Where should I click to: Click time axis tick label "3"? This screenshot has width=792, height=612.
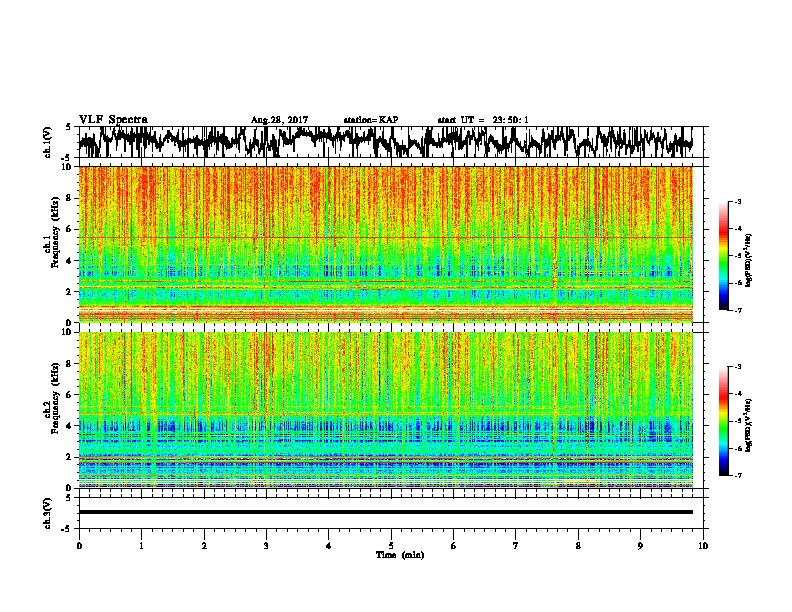(x=266, y=546)
